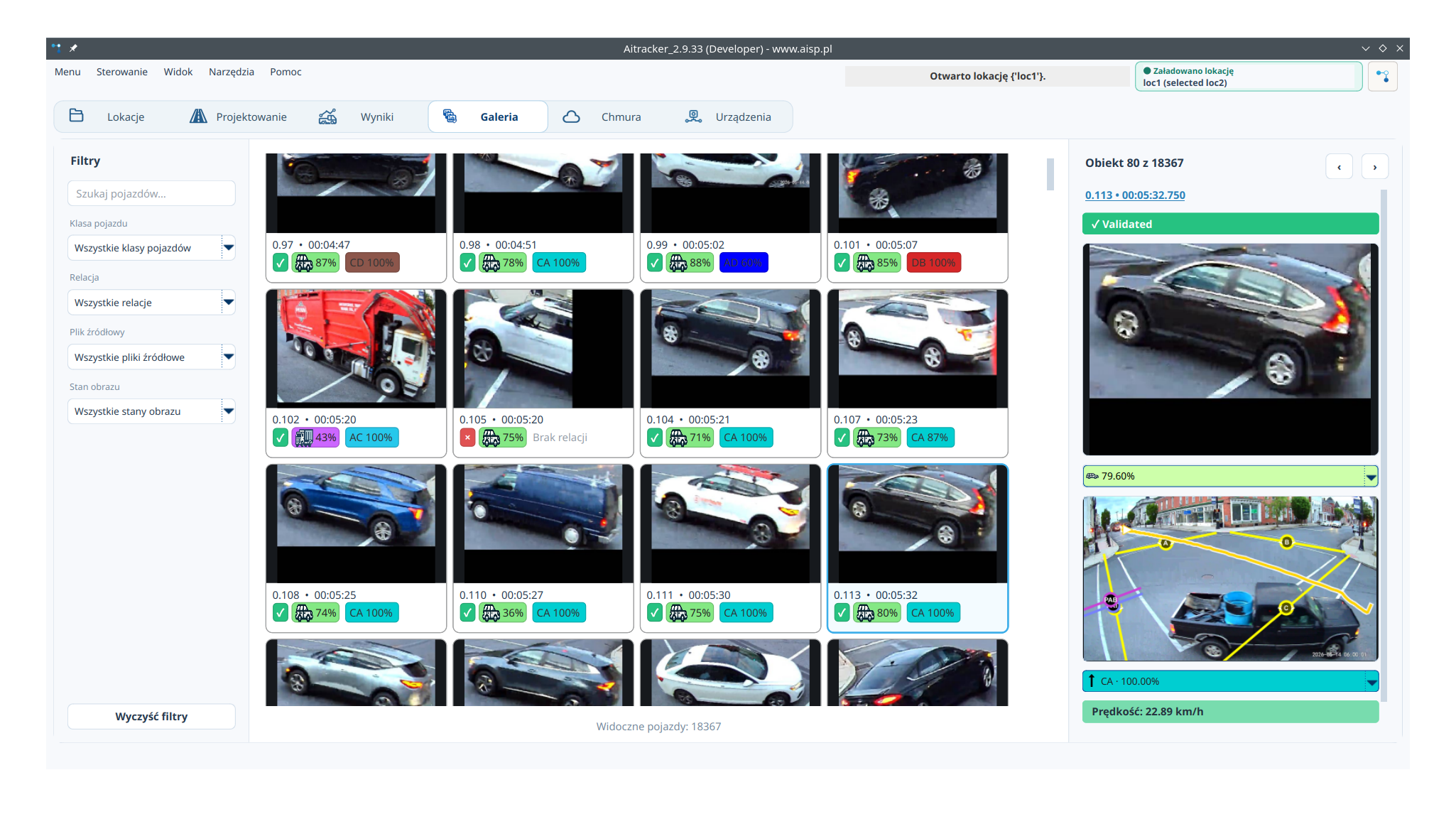Open the Wszystkie stany obrazu dropdown
The height and width of the screenshot is (824, 1456).
click(x=151, y=411)
